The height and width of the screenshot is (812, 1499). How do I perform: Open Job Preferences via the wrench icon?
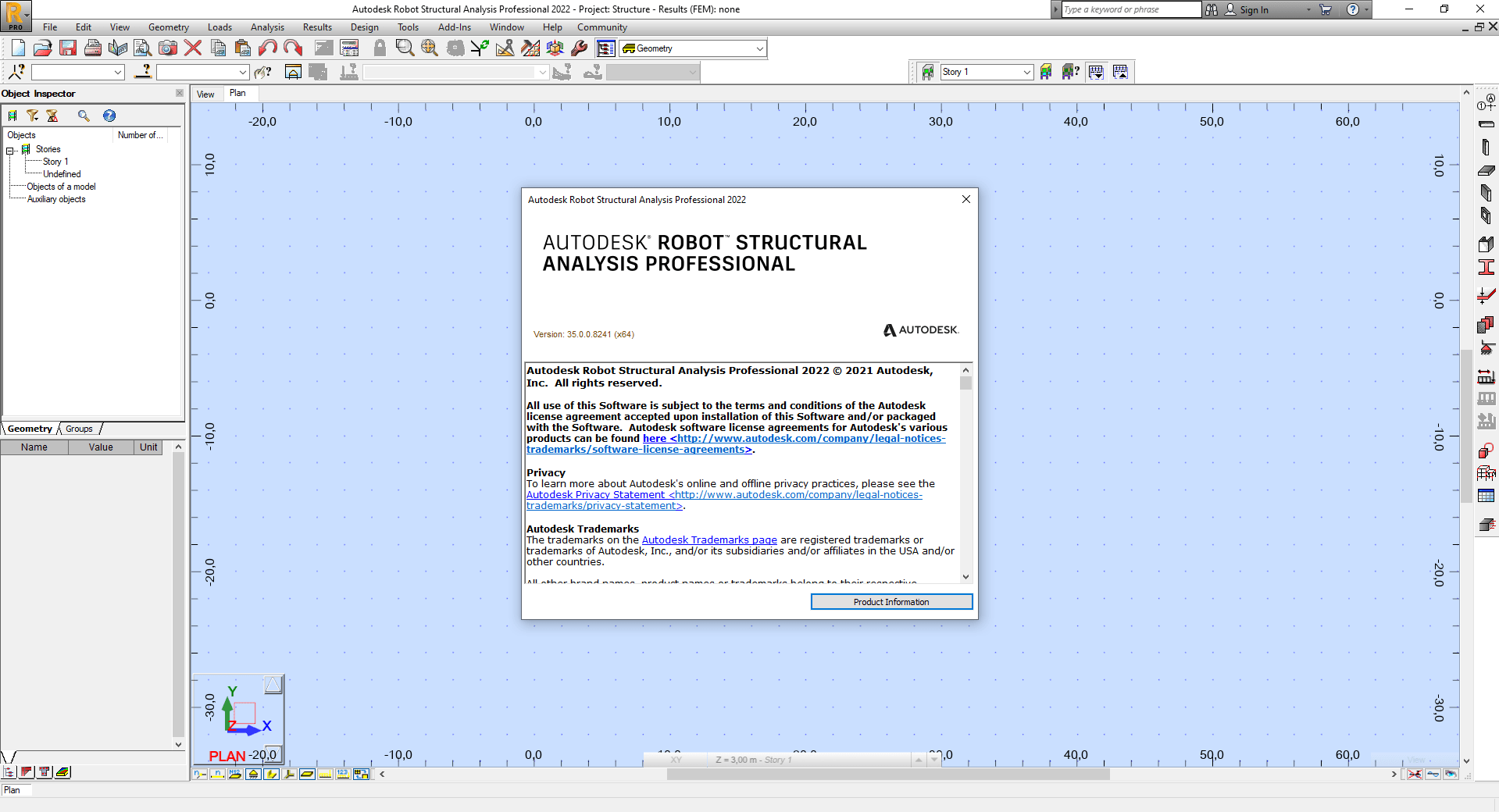[x=580, y=48]
